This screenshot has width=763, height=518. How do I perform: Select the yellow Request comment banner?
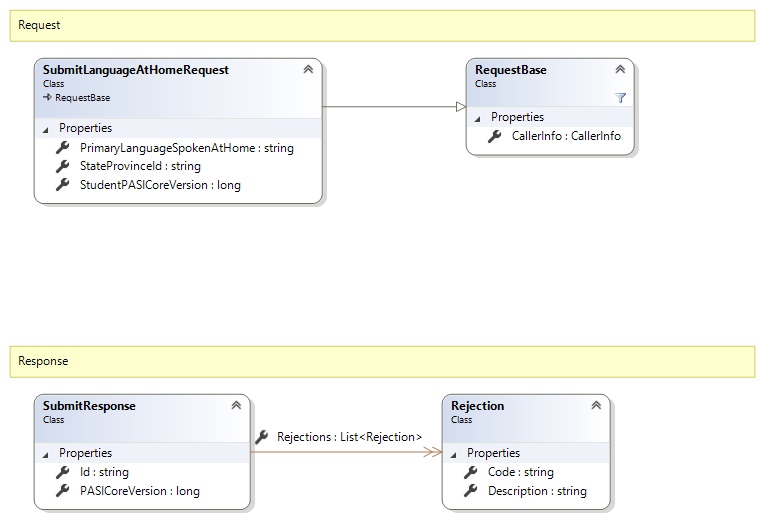tap(381, 25)
